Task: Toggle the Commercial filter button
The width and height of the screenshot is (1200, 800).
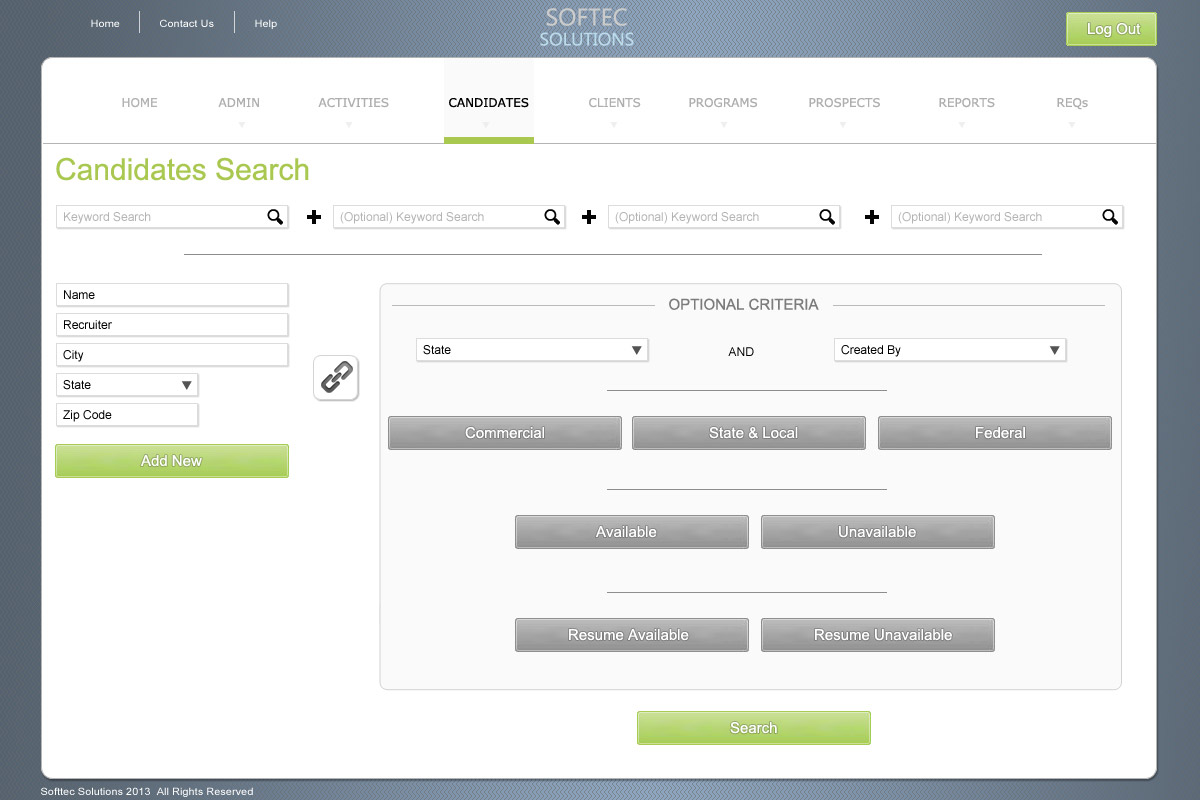Action: coord(504,433)
